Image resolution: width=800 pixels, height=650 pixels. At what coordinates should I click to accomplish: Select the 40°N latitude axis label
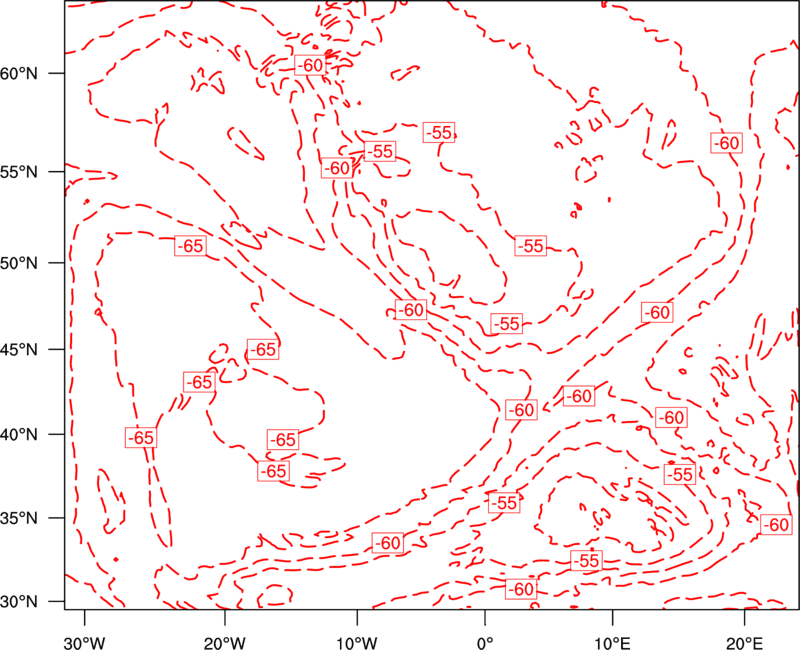(x=19, y=434)
